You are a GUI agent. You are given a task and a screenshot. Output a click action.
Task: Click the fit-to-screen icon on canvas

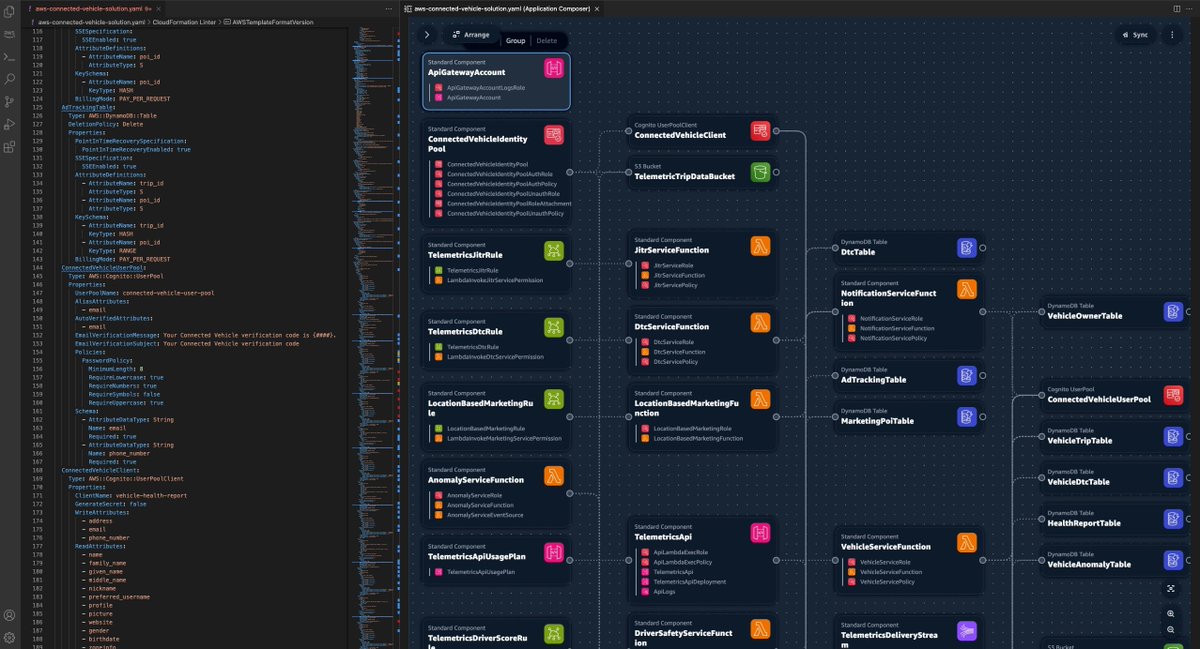1171,589
